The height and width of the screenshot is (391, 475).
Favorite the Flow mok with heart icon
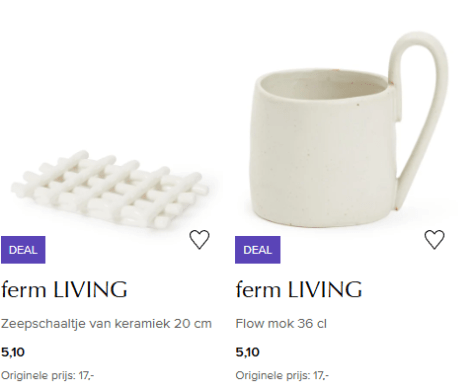click(434, 239)
